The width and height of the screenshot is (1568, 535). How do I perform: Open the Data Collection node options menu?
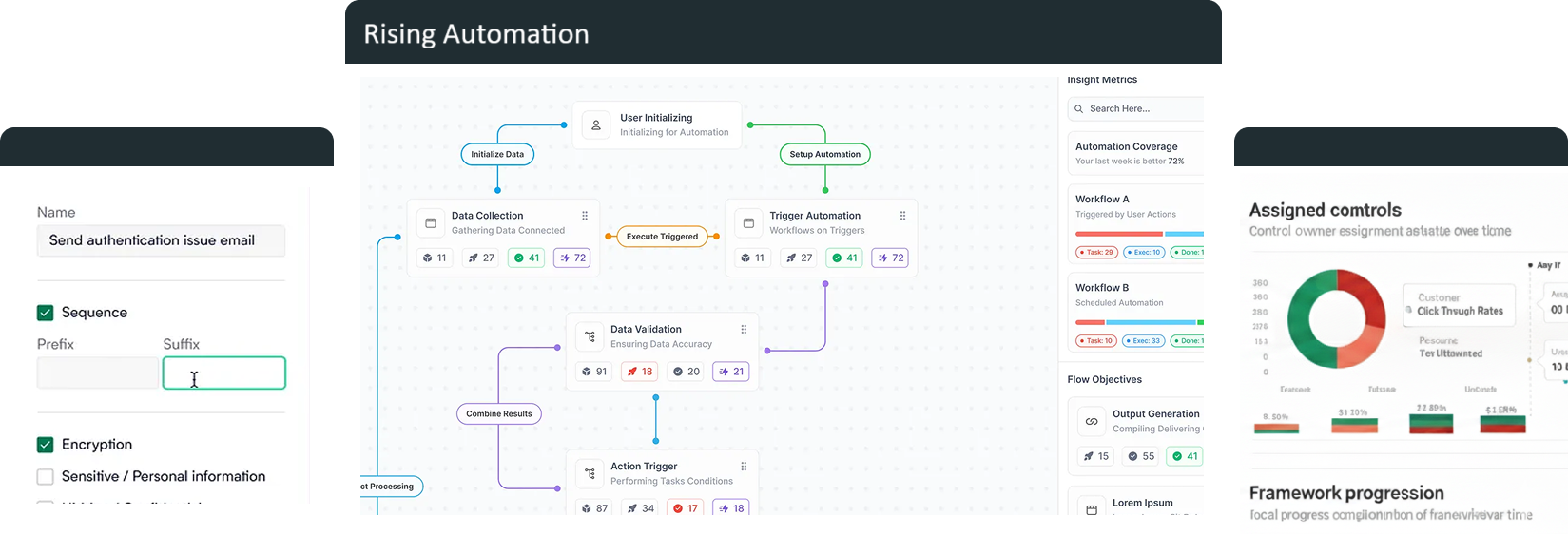pos(585,216)
